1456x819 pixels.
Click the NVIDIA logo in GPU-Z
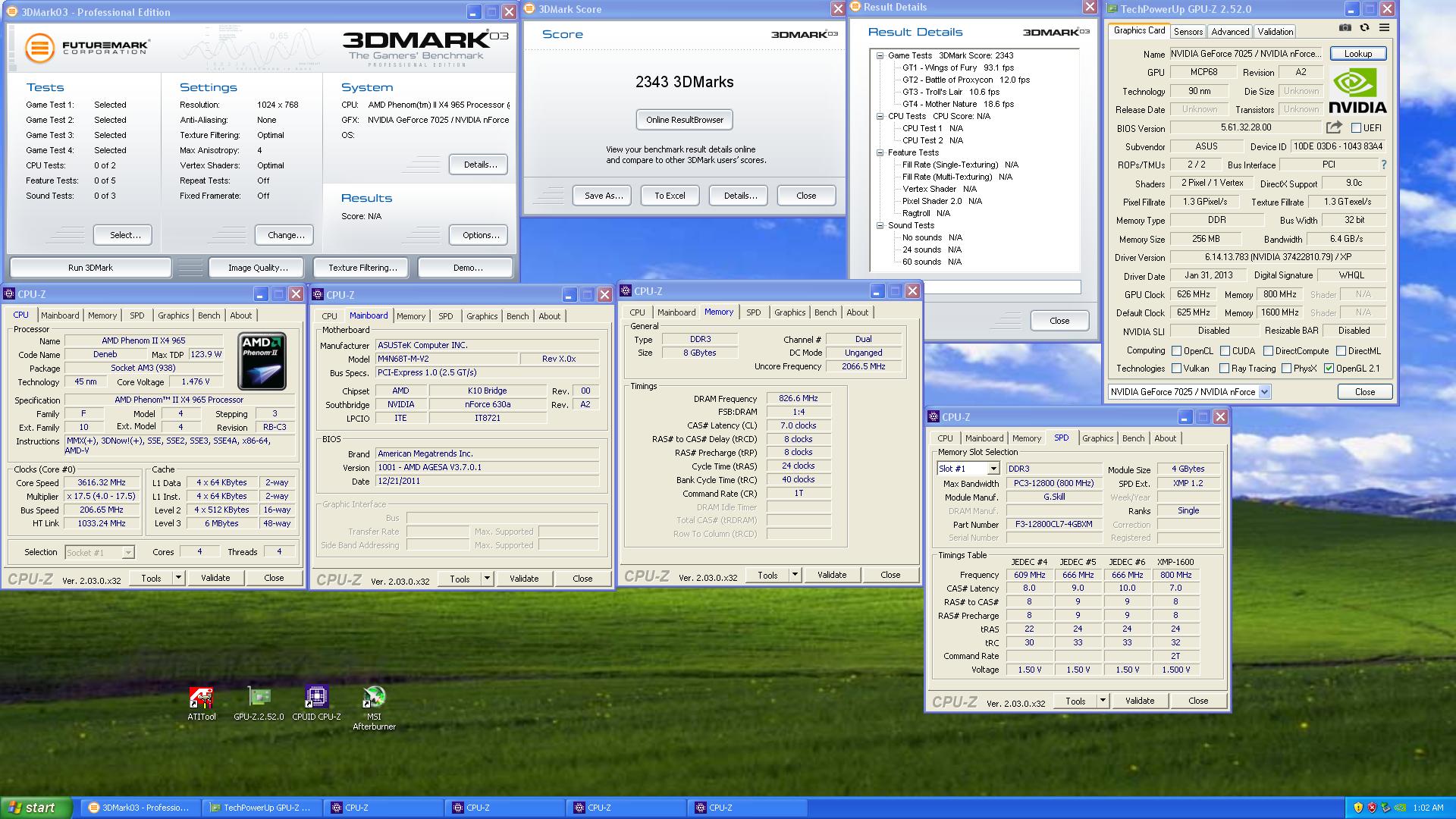click(1357, 90)
